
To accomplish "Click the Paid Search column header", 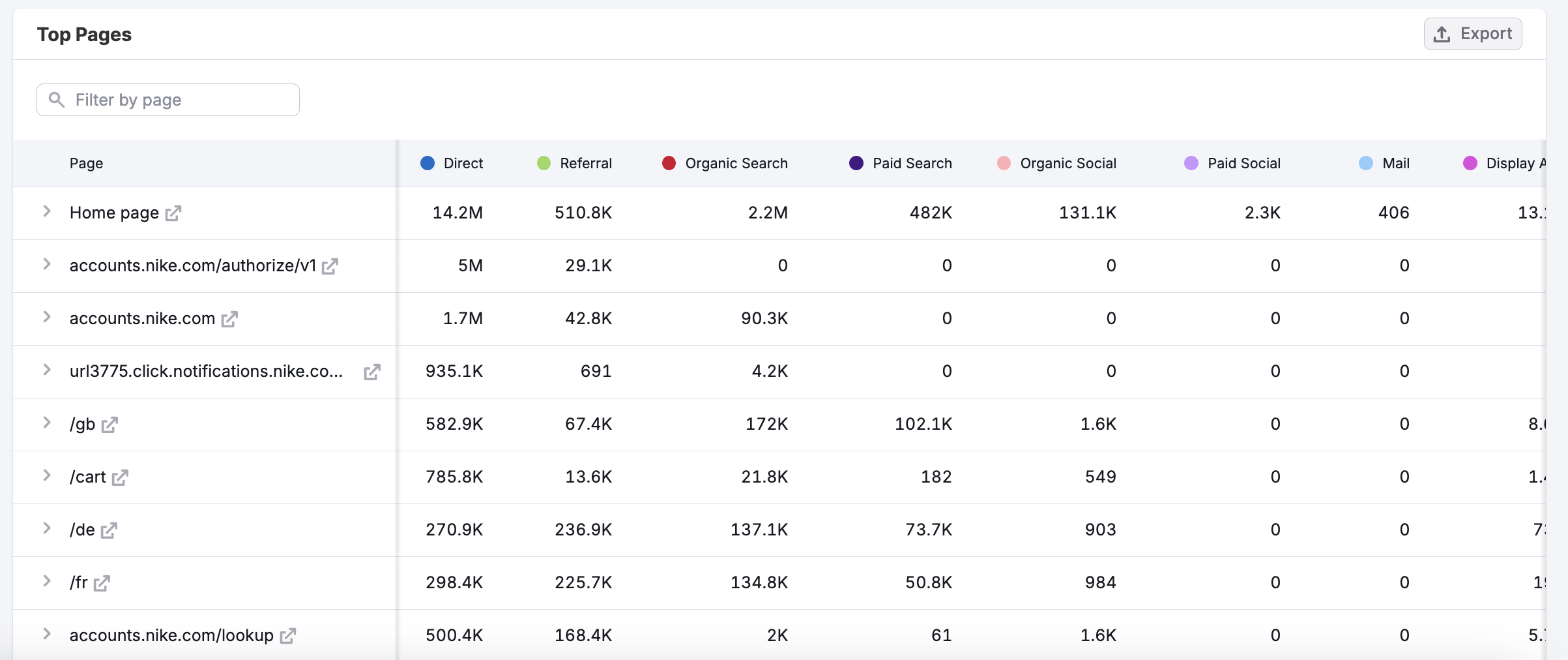I will [912, 163].
